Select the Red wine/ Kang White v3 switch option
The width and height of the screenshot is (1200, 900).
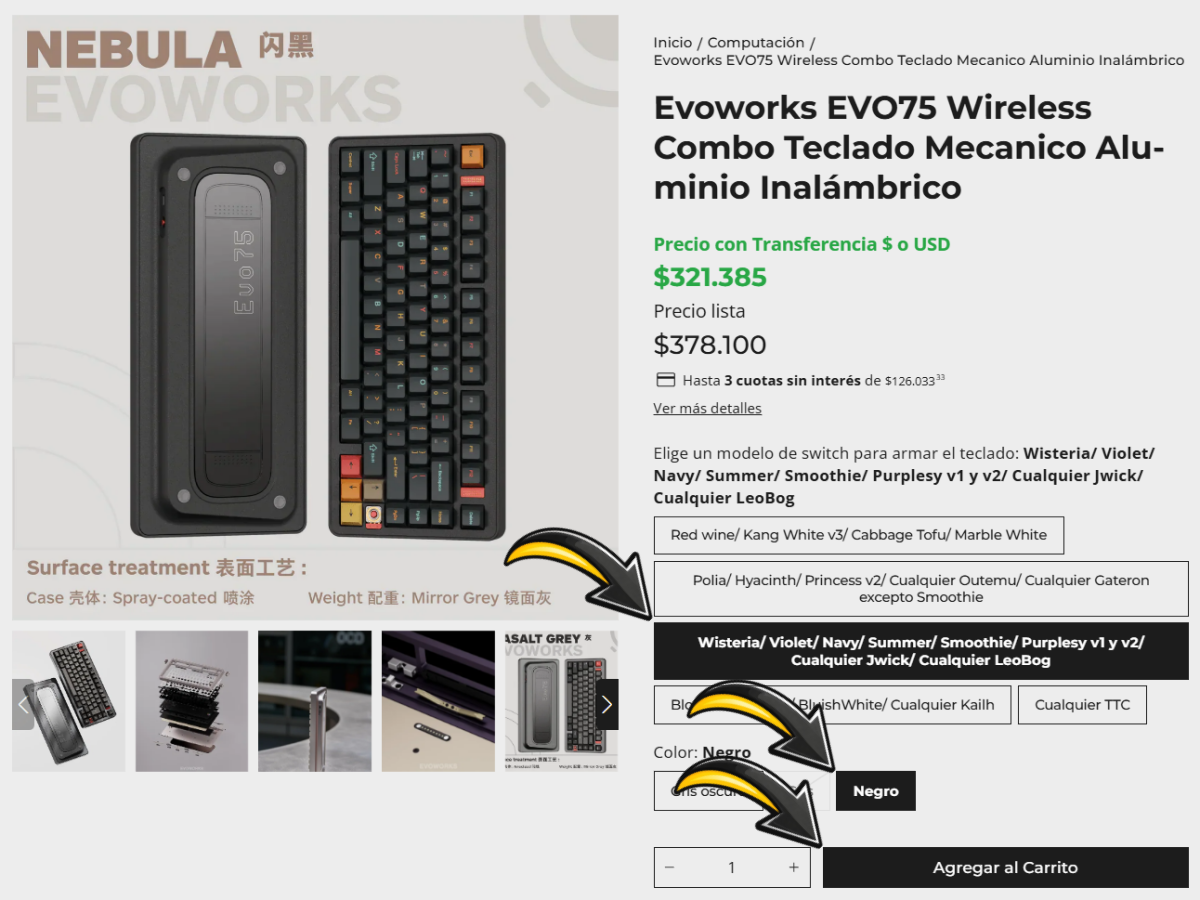(859, 535)
